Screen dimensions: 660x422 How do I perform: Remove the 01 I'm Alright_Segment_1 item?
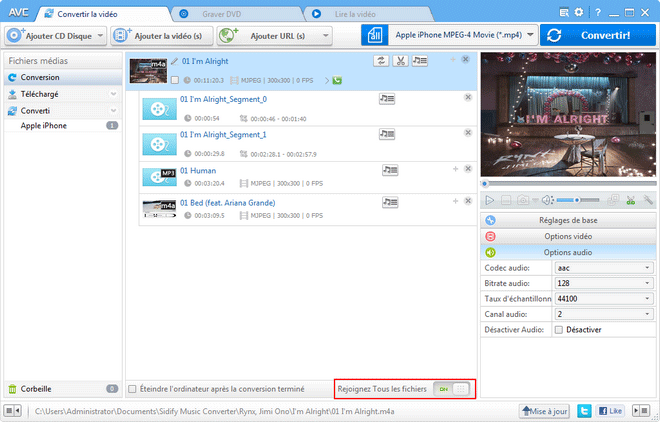pyautogui.click(x=468, y=134)
